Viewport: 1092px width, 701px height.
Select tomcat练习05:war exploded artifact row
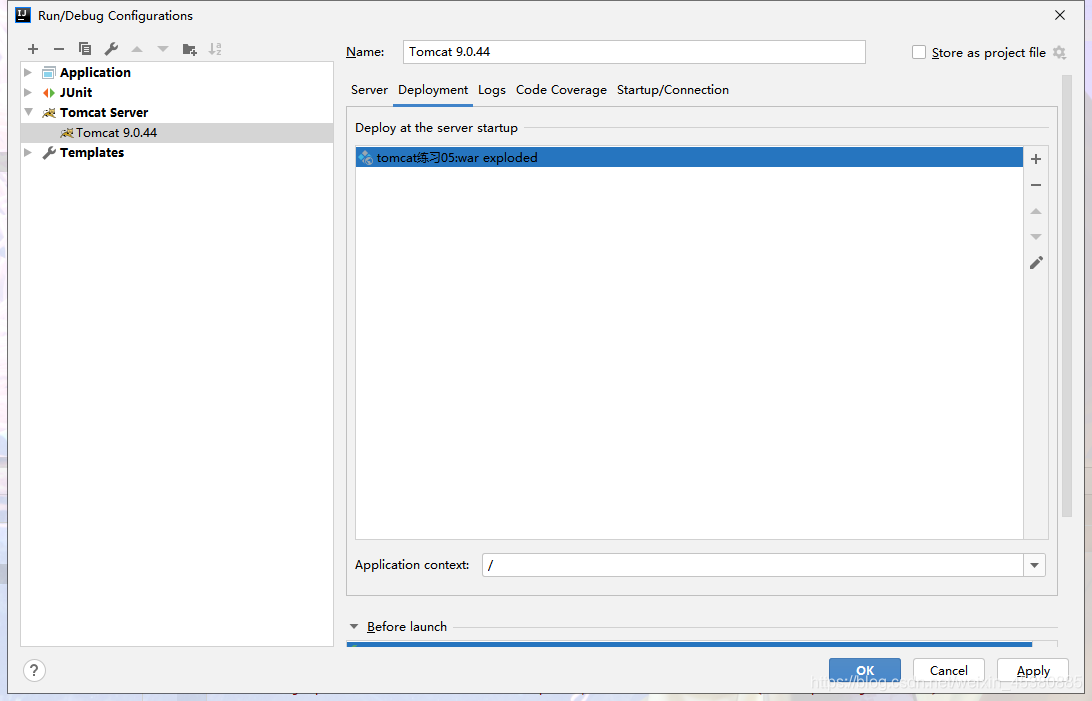(689, 157)
